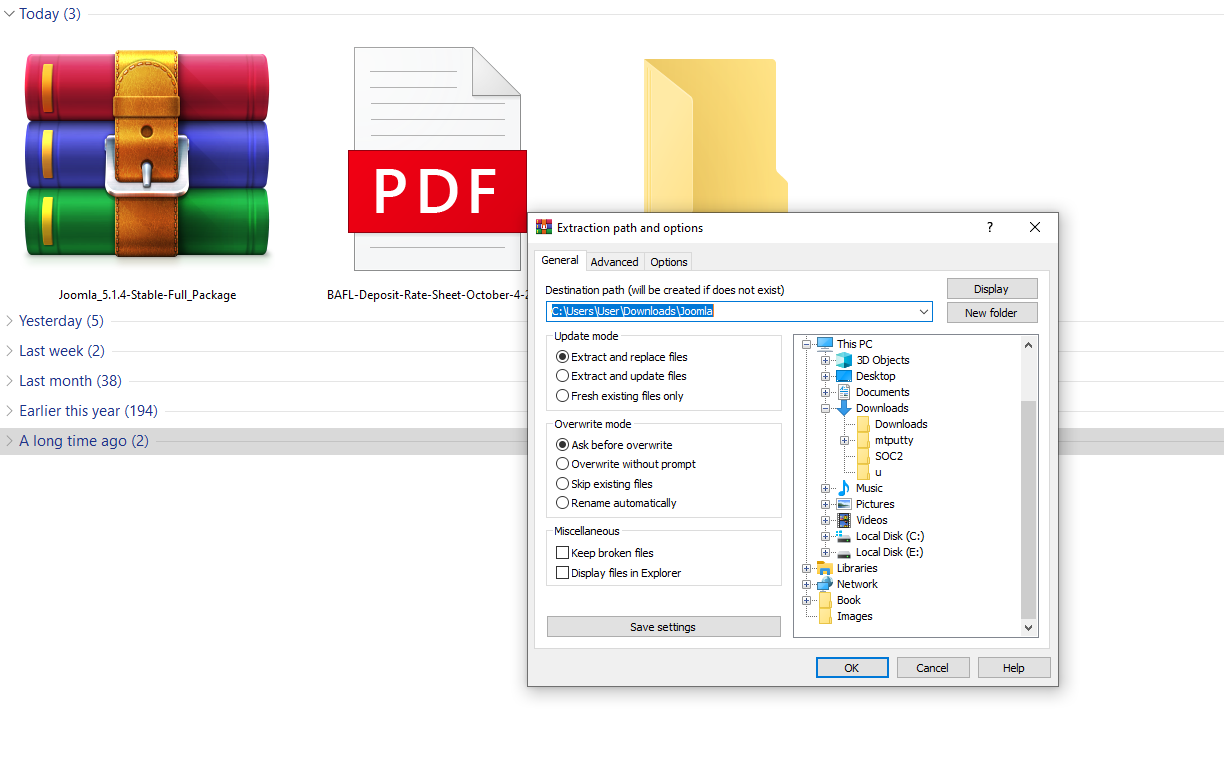This screenshot has height=766, width=1224.
Task: Expand the Libraries tree node
Action: pyautogui.click(x=806, y=568)
